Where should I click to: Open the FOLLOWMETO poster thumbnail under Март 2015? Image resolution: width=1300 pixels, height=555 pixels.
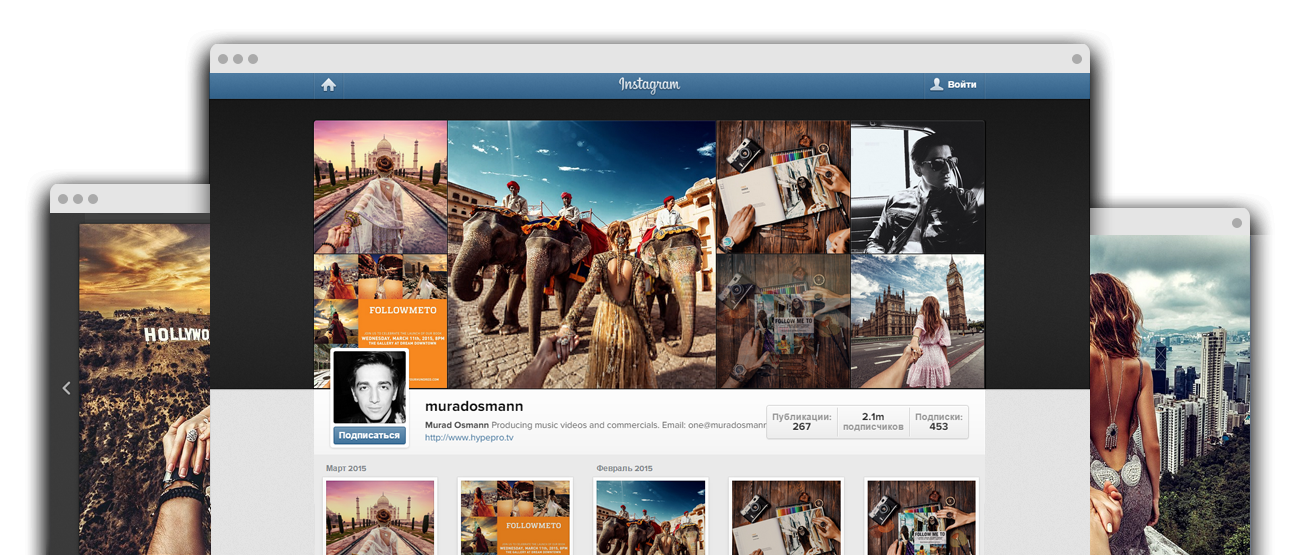click(514, 516)
